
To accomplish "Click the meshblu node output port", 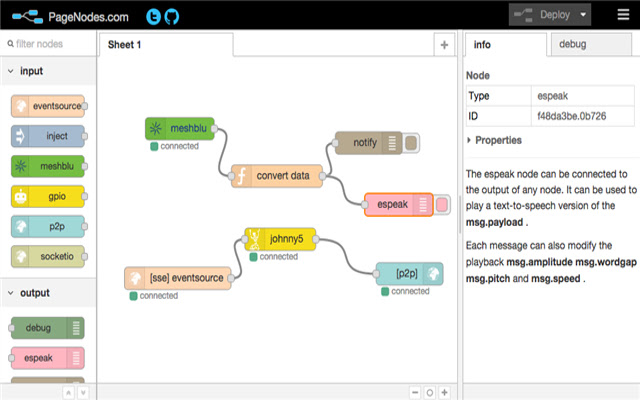I will pyautogui.click(x=214, y=129).
